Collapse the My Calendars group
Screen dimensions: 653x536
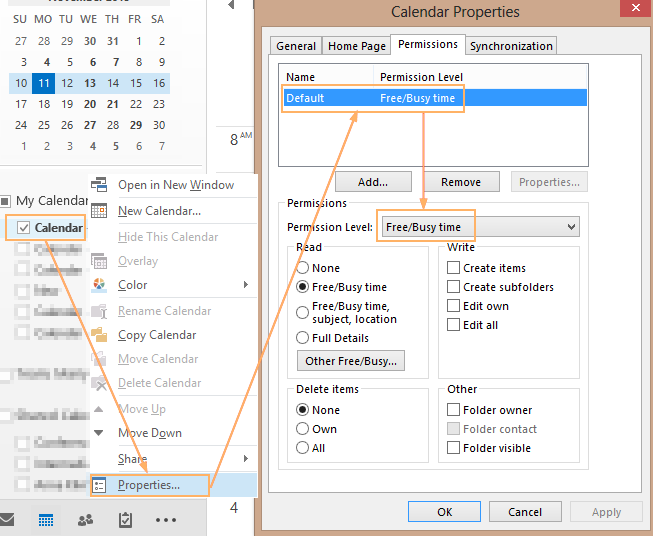tap(5, 201)
